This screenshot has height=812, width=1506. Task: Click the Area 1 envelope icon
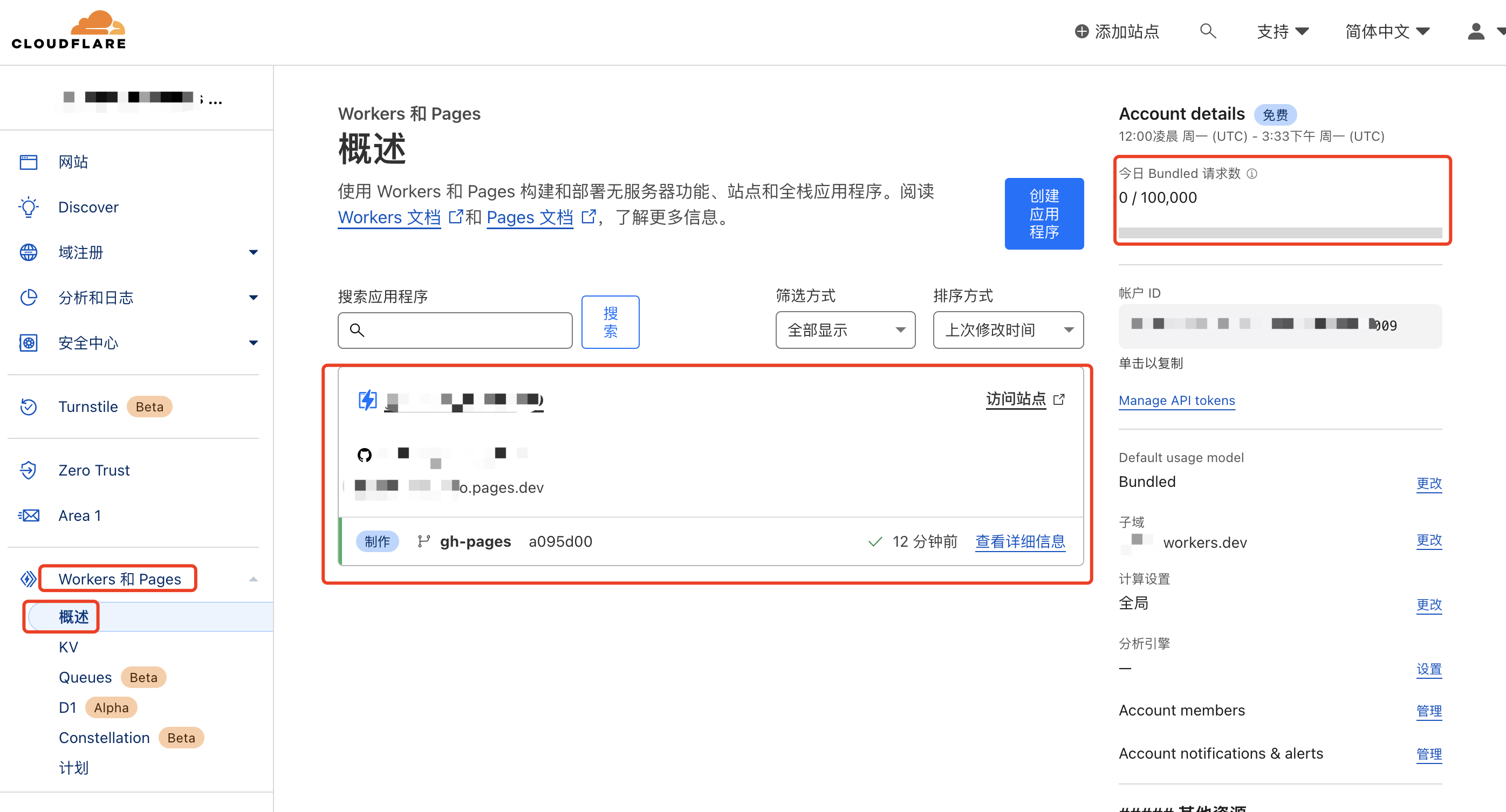[29, 515]
